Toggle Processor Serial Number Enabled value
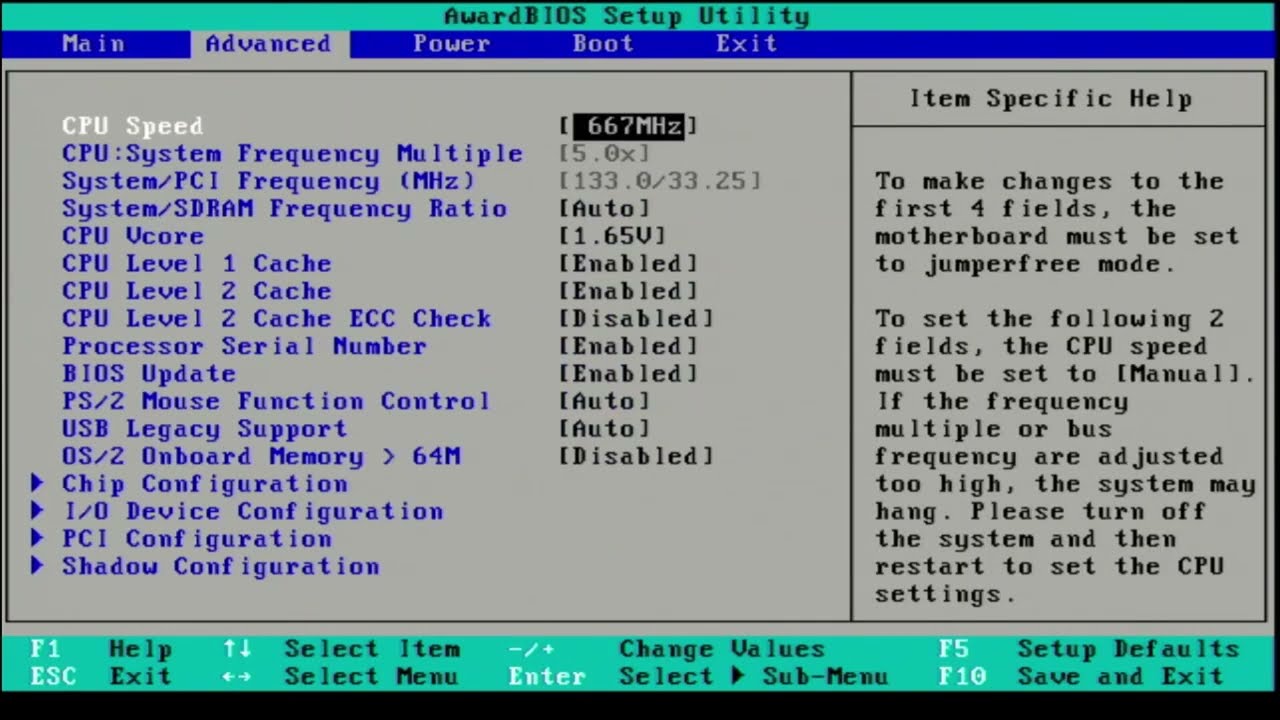Screen dimensions: 1280x720 pos(628,346)
